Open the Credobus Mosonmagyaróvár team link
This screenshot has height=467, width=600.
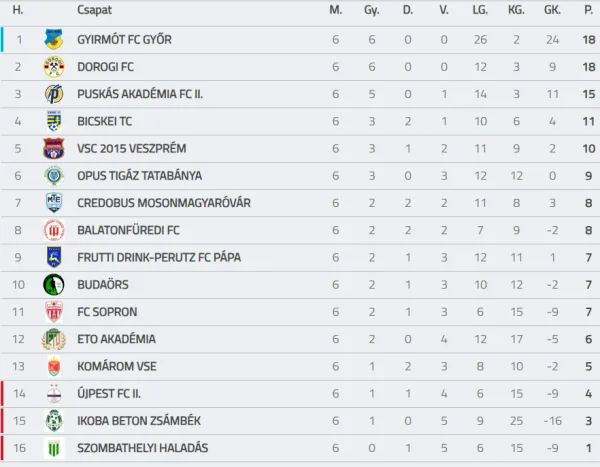coord(164,203)
